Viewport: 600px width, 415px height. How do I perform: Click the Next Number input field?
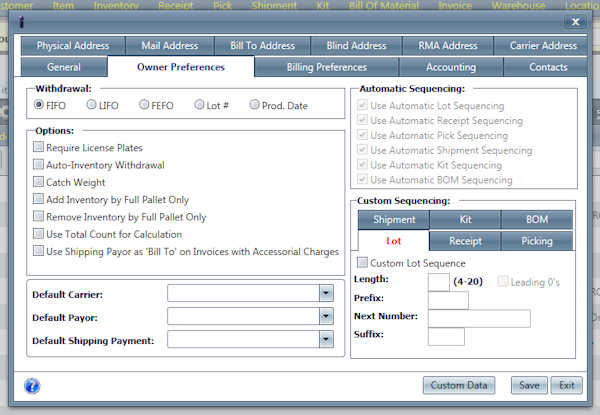click(479, 319)
